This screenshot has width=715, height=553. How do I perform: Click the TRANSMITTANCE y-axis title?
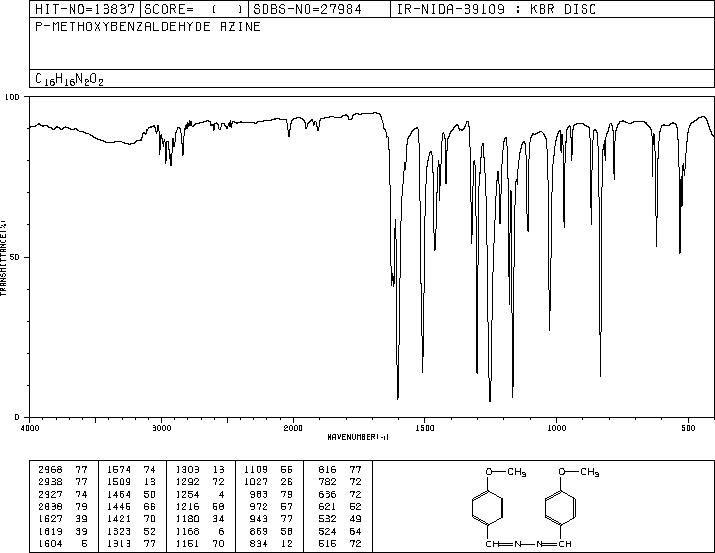[3, 257]
